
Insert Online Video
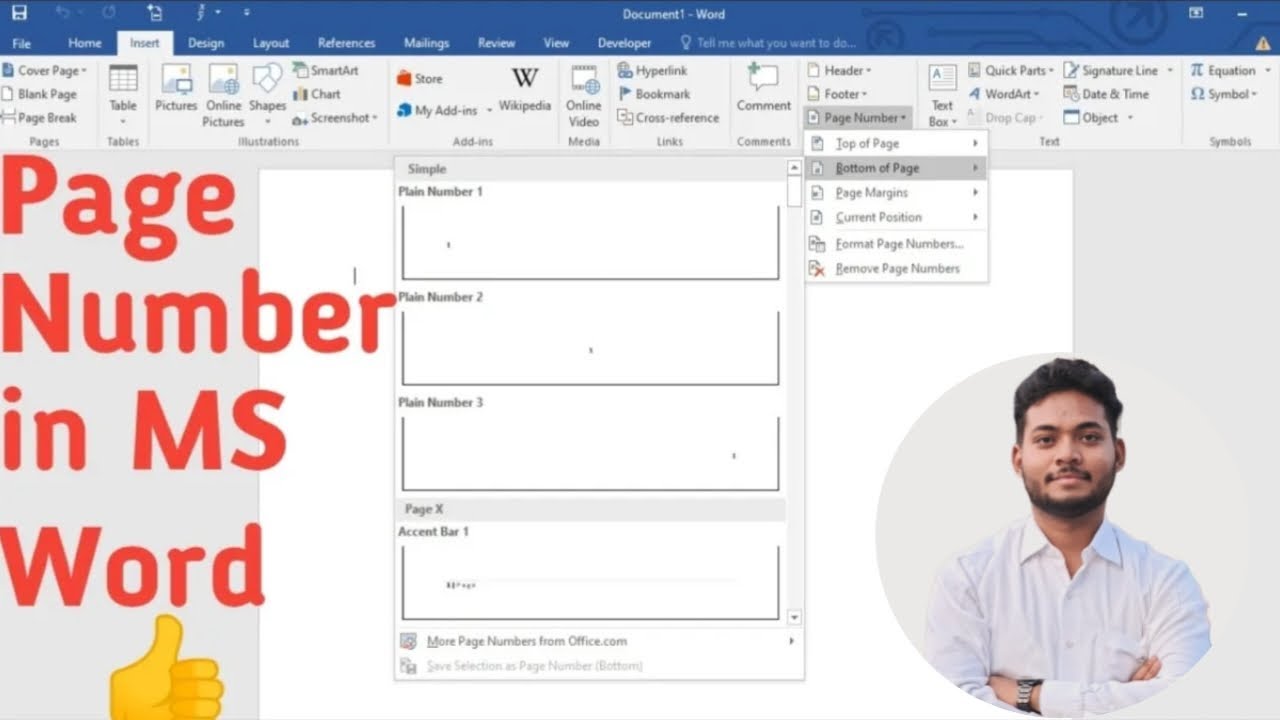pyautogui.click(x=584, y=95)
